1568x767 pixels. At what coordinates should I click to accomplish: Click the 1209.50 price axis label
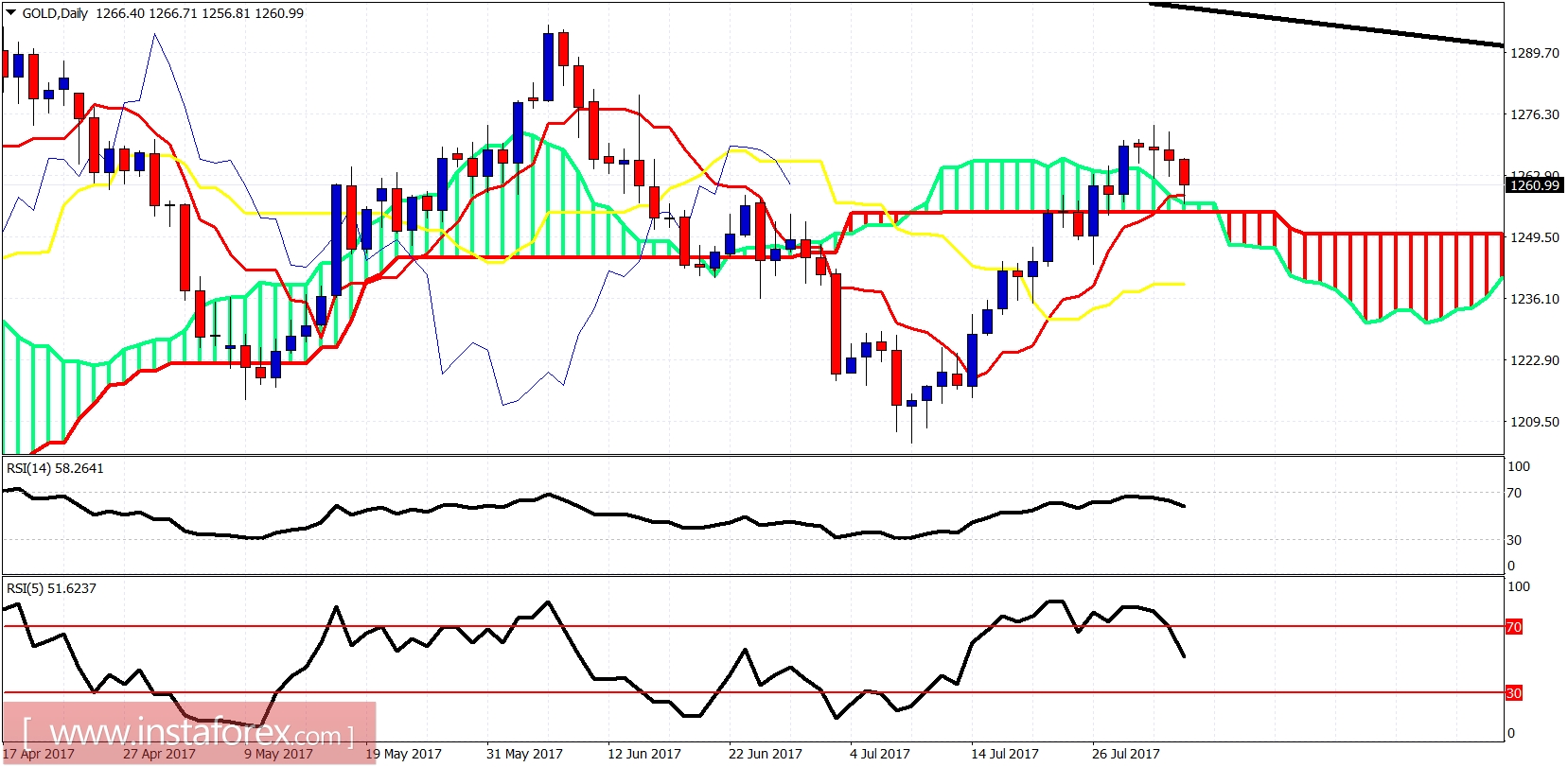pyautogui.click(x=1534, y=422)
